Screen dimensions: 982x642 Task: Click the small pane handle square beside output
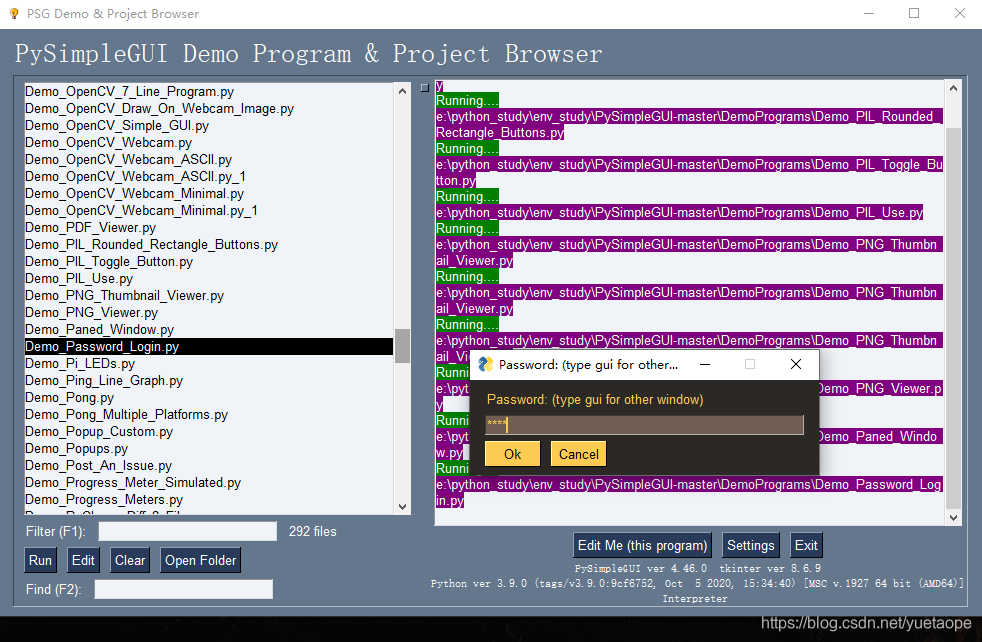click(425, 88)
